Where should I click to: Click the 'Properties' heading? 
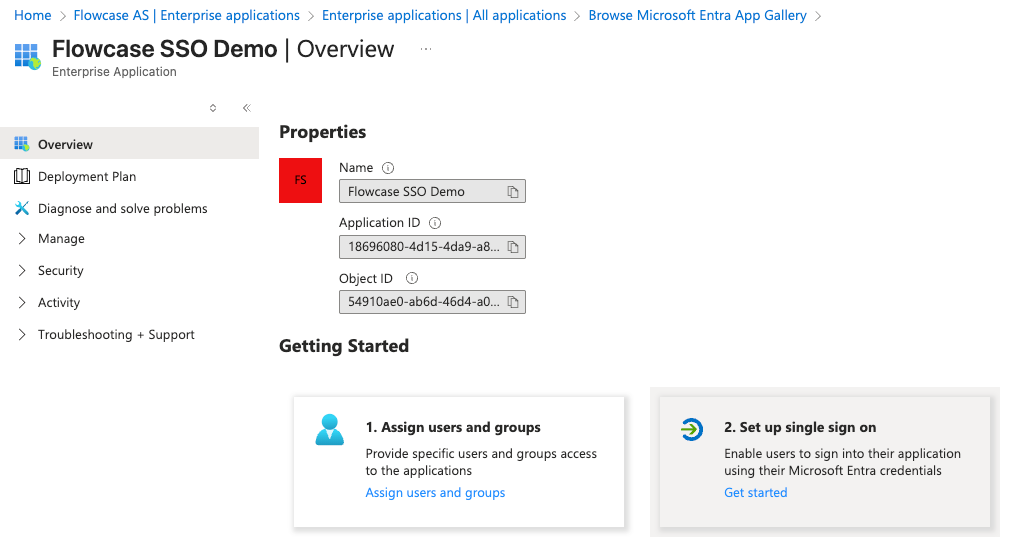click(x=323, y=132)
